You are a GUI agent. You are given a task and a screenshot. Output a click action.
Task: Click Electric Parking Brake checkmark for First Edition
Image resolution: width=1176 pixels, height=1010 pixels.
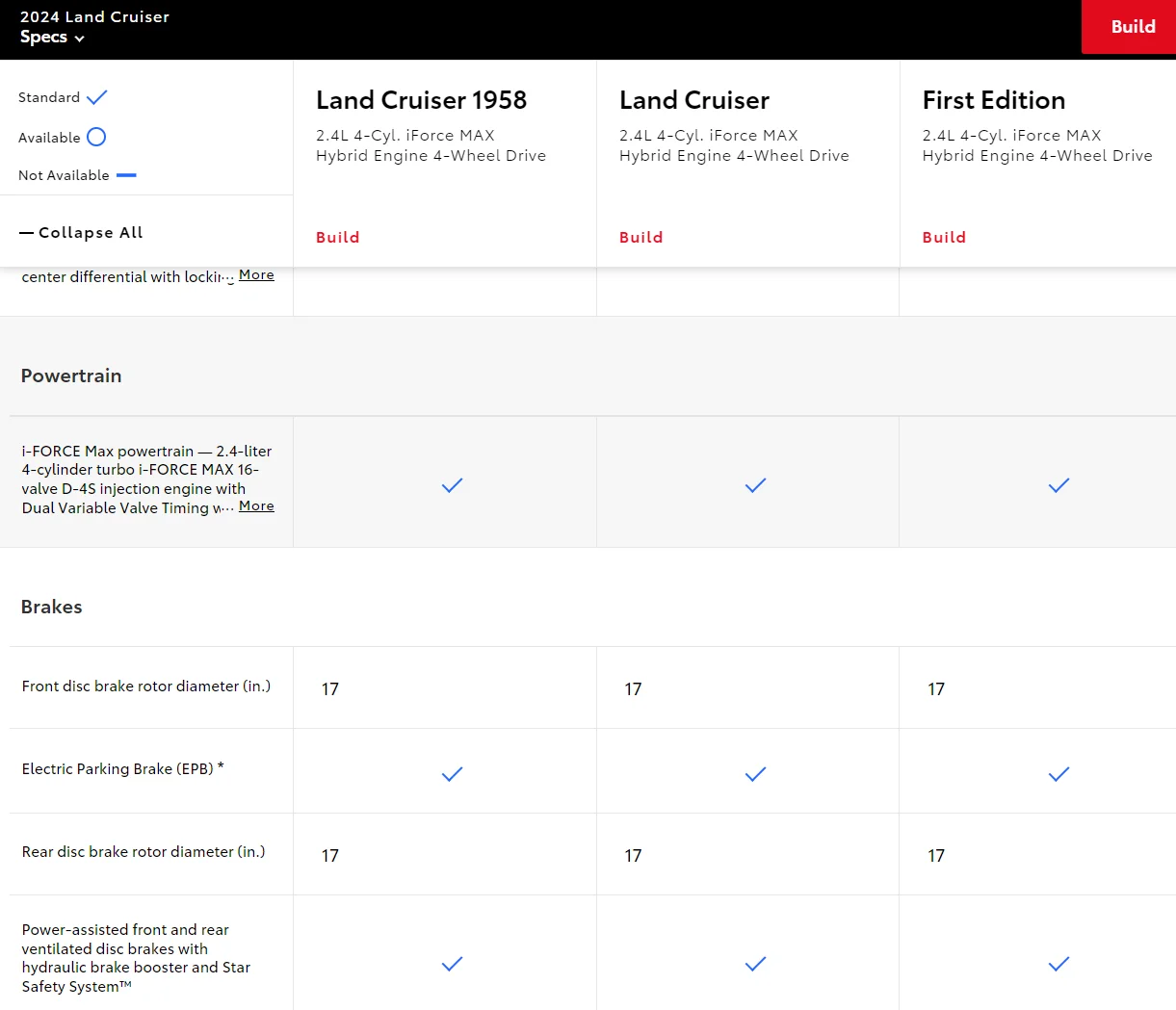(x=1058, y=774)
